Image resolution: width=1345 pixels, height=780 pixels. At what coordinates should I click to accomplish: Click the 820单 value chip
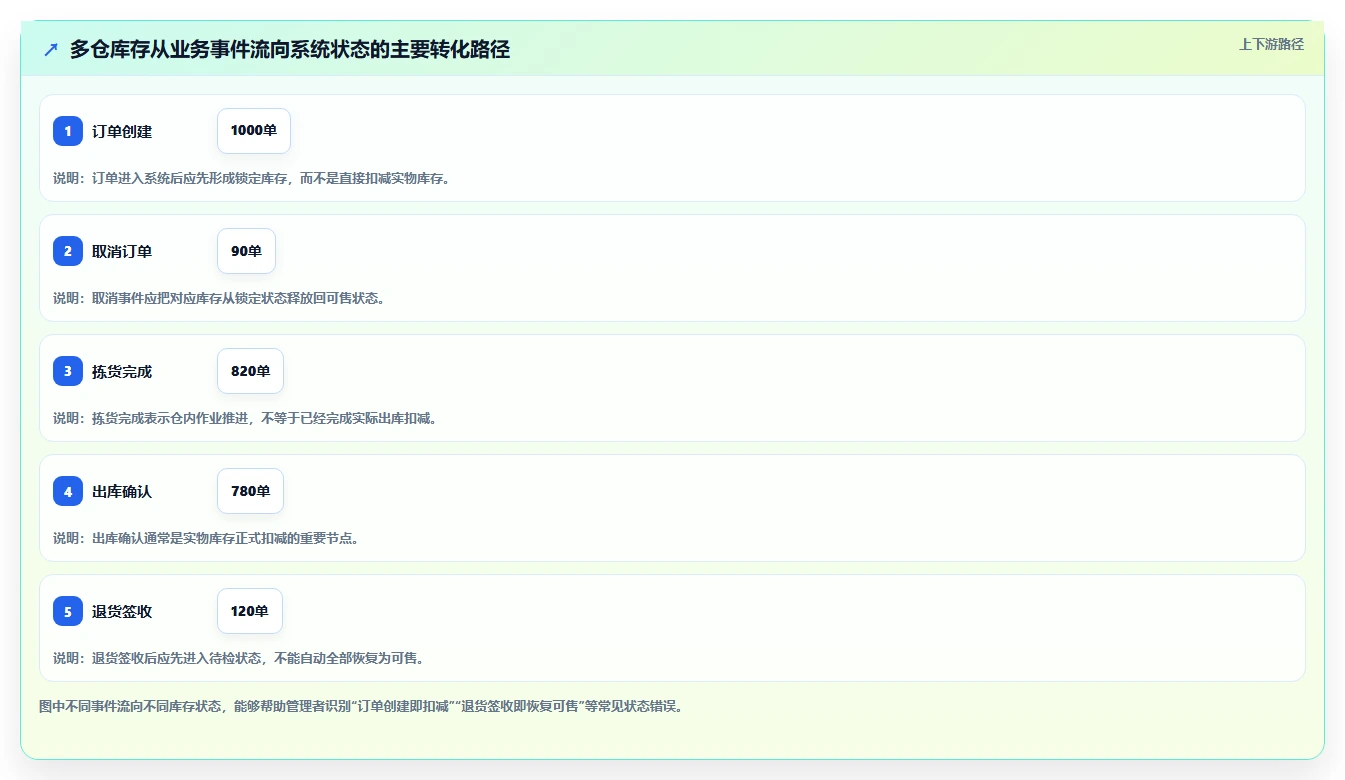[x=250, y=371]
